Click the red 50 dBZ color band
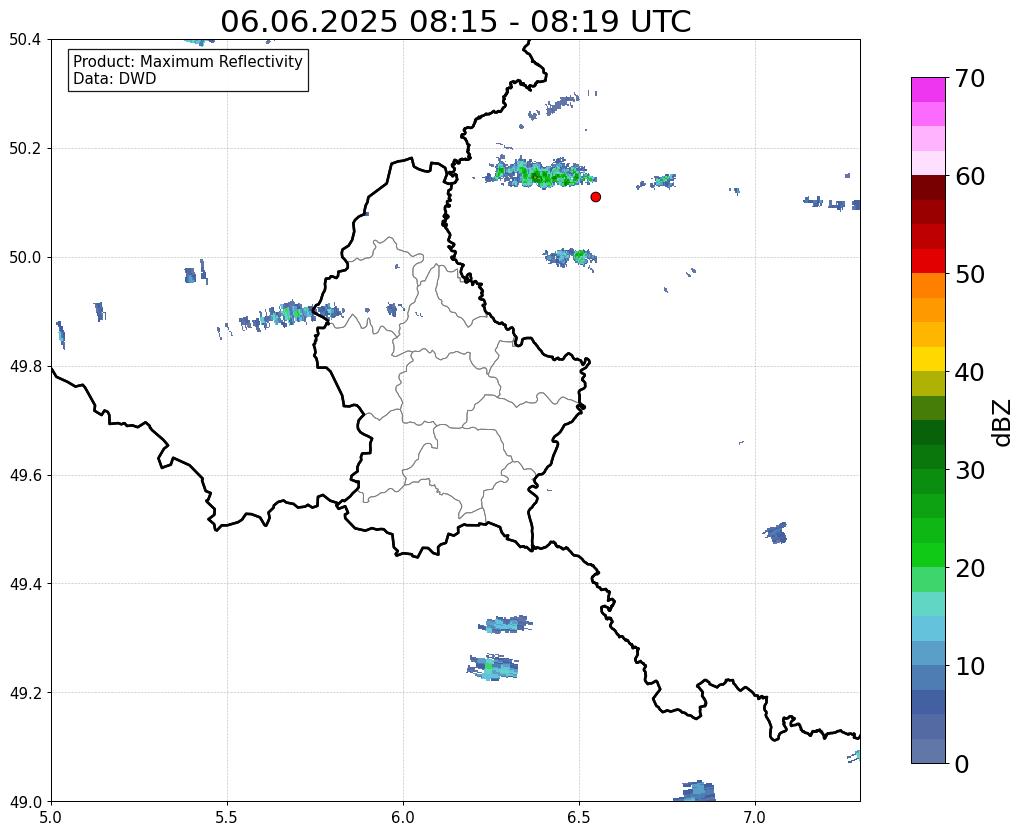This screenshot has width=1023, height=834. point(928,261)
